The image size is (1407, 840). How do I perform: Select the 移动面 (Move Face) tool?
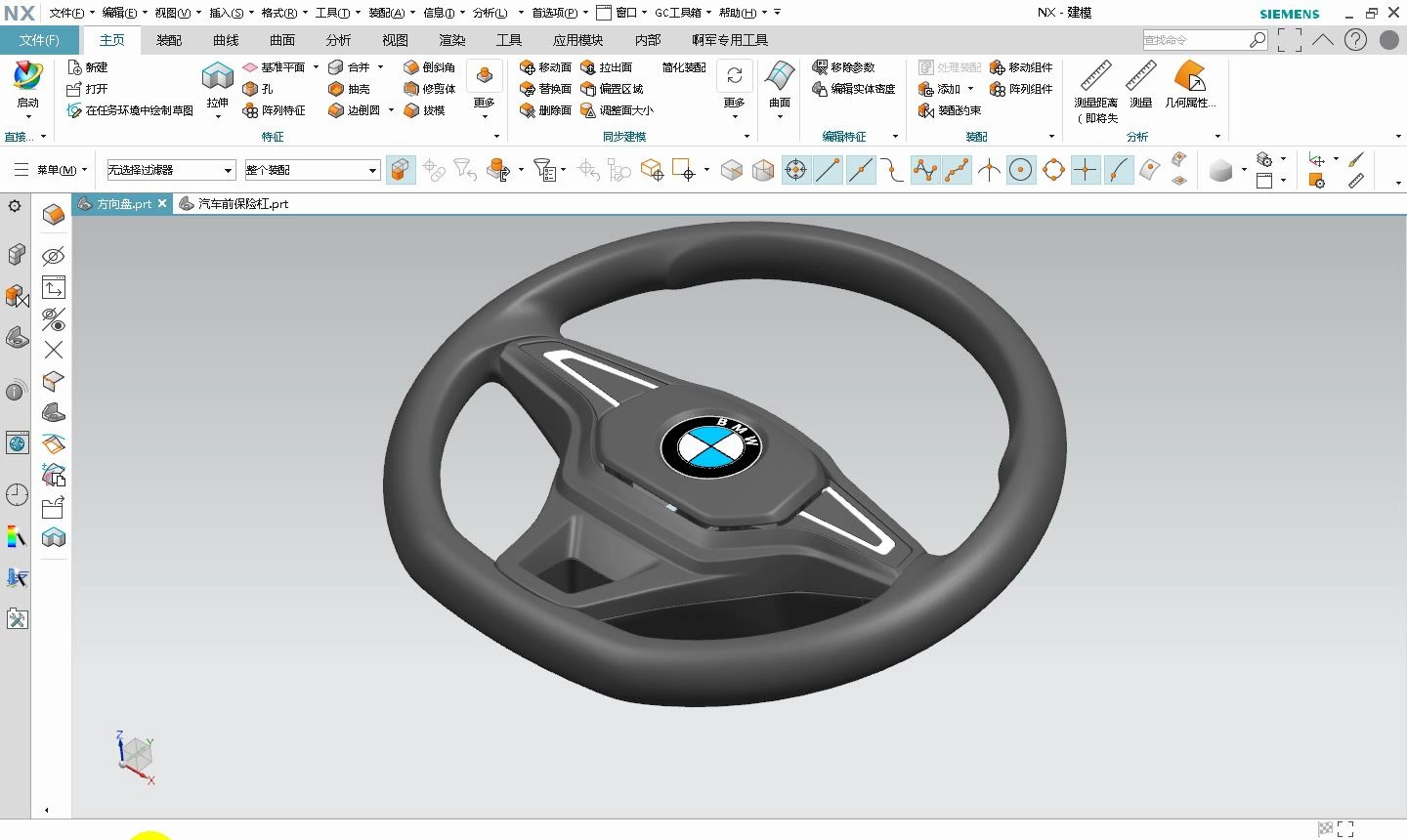(x=546, y=67)
